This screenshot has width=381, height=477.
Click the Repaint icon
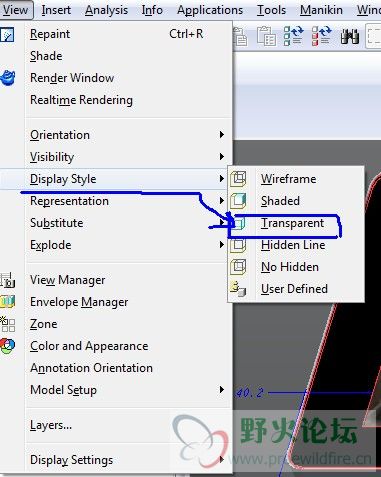coord(7,34)
